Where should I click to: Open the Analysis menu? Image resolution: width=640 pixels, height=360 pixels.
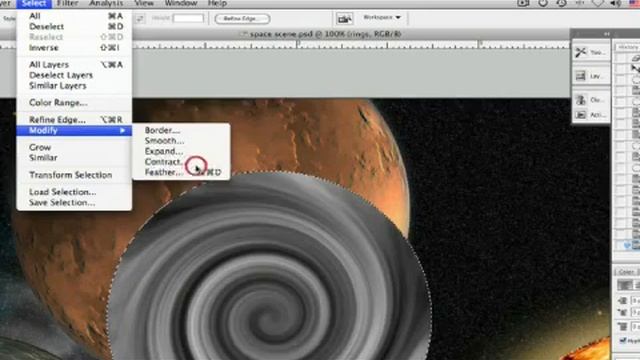[106, 3]
